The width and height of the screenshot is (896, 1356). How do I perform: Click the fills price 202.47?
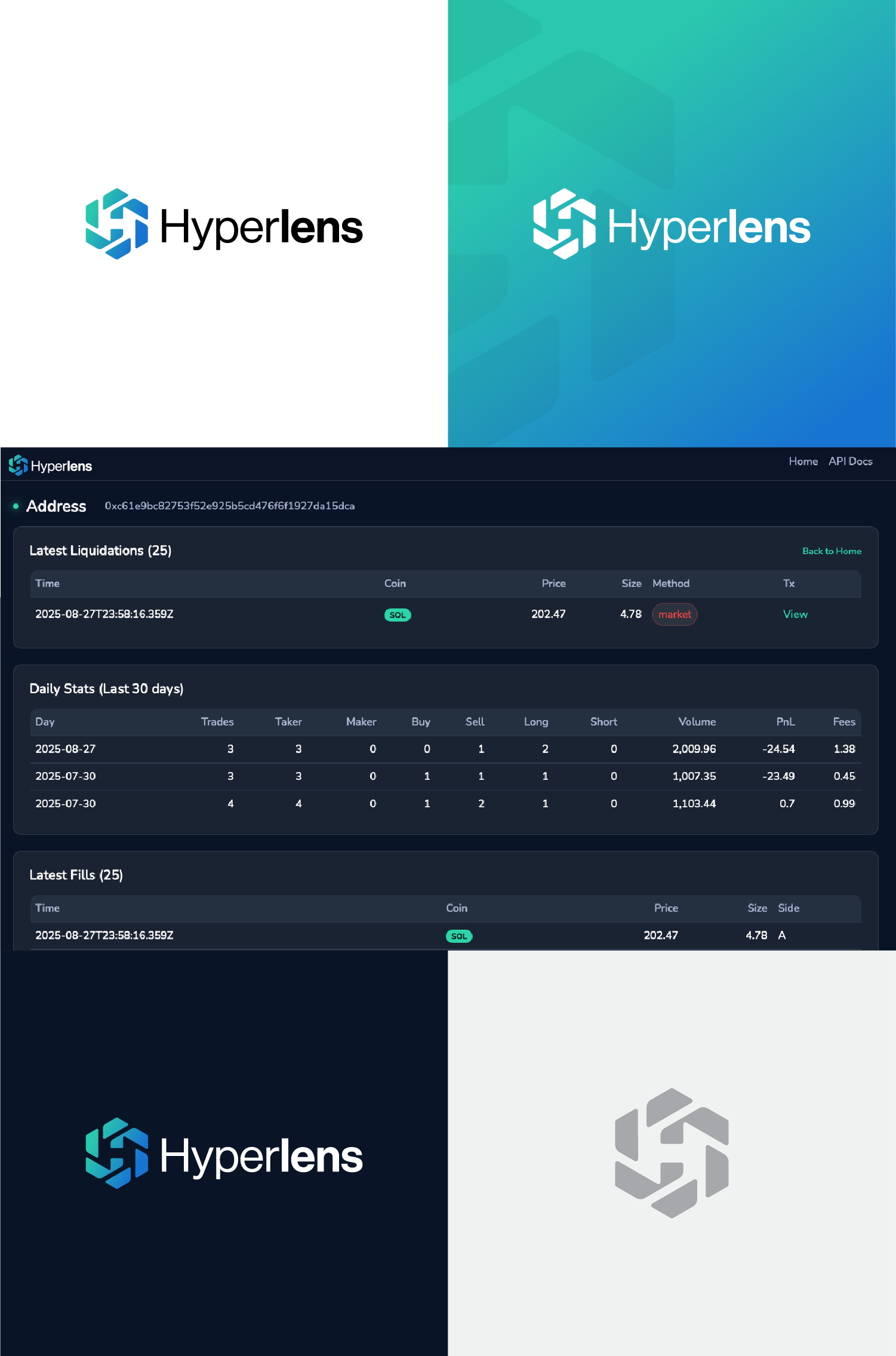[x=661, y=936]
